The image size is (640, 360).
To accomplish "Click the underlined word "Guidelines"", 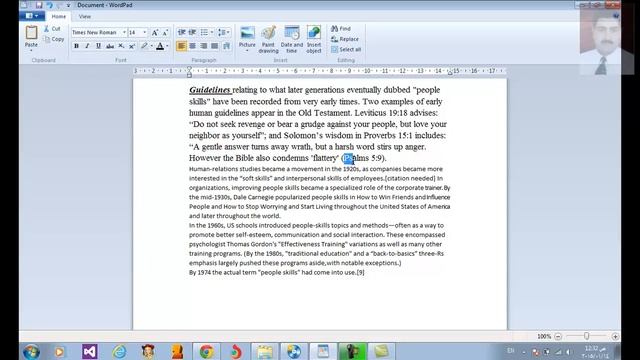I will click(x=210, y=90).
